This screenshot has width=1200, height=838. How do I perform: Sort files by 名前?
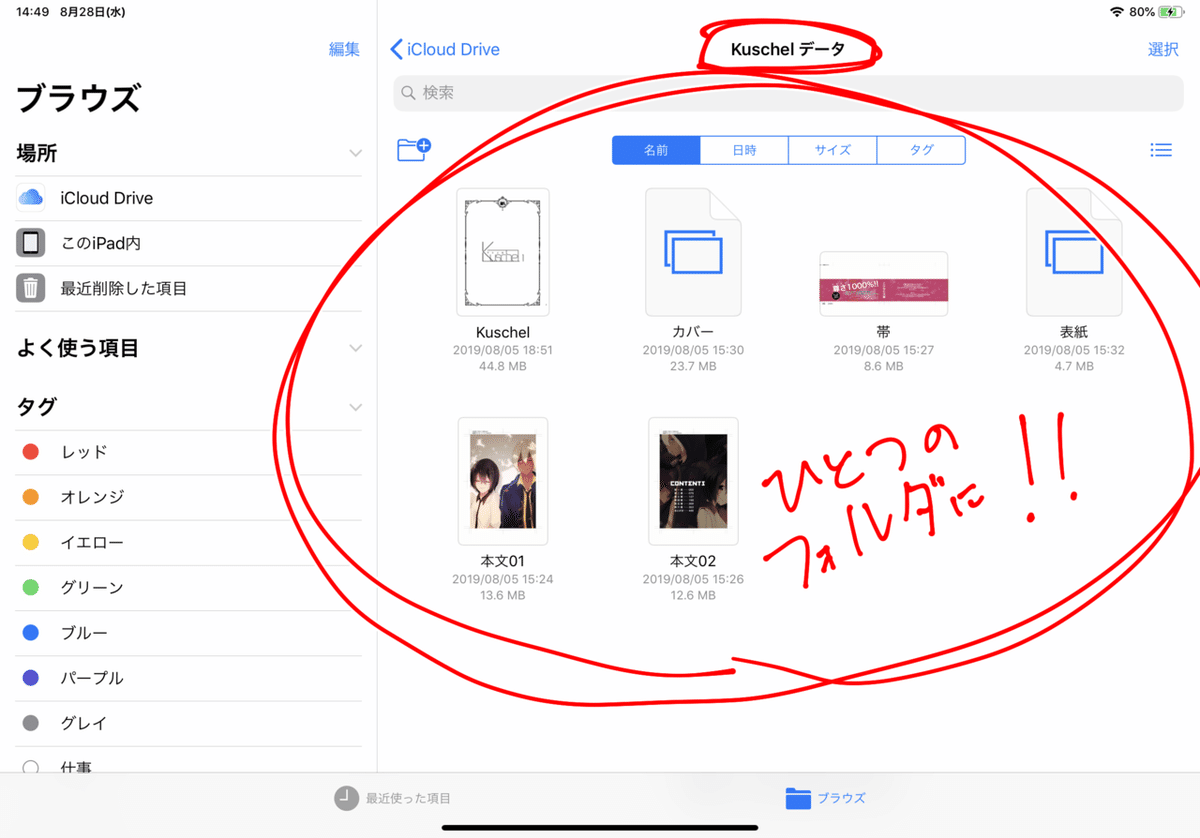(656, 150)
